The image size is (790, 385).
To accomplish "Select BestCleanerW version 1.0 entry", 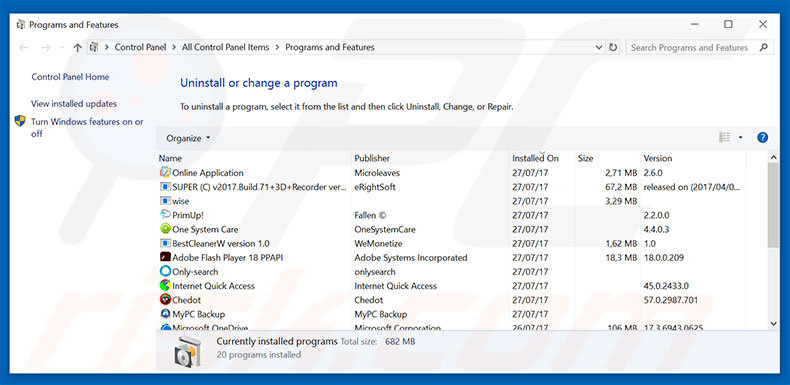I will tap(221, 243).
